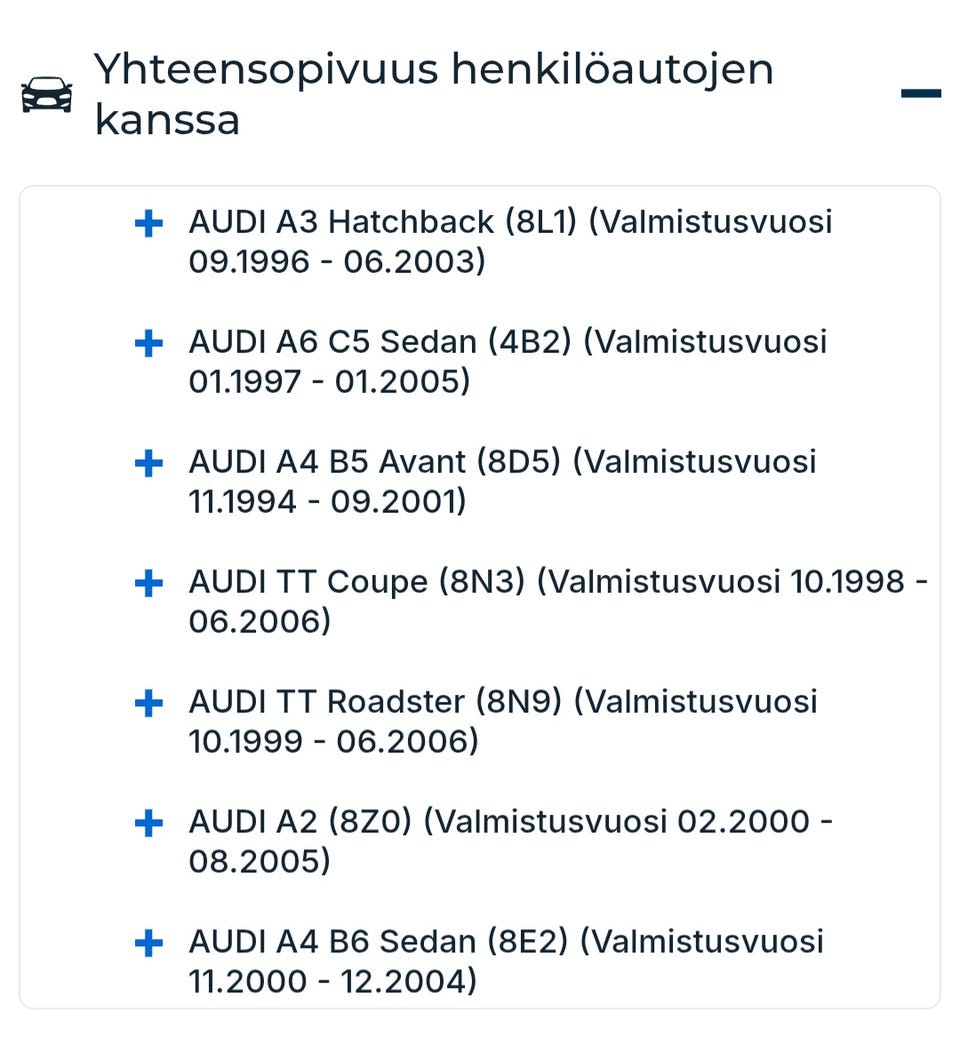
Task: Expand the AUDI A6 C5 Sedan plus icon
Action: click(148, 343)
